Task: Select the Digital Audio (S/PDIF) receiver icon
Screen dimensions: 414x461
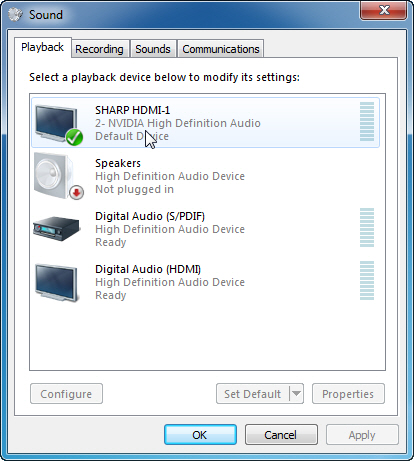Action: 57,229
